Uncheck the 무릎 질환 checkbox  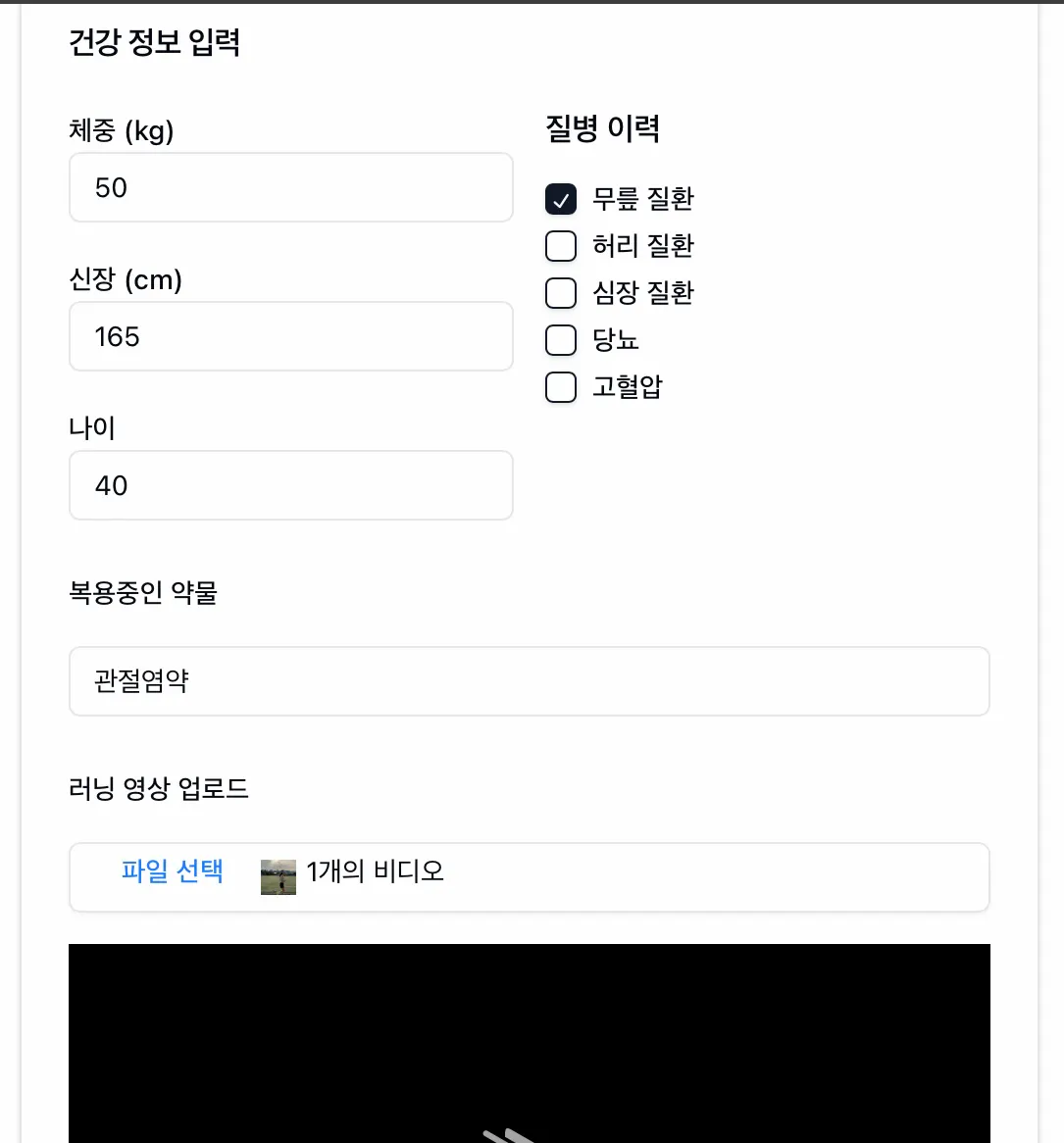(560, 199)
